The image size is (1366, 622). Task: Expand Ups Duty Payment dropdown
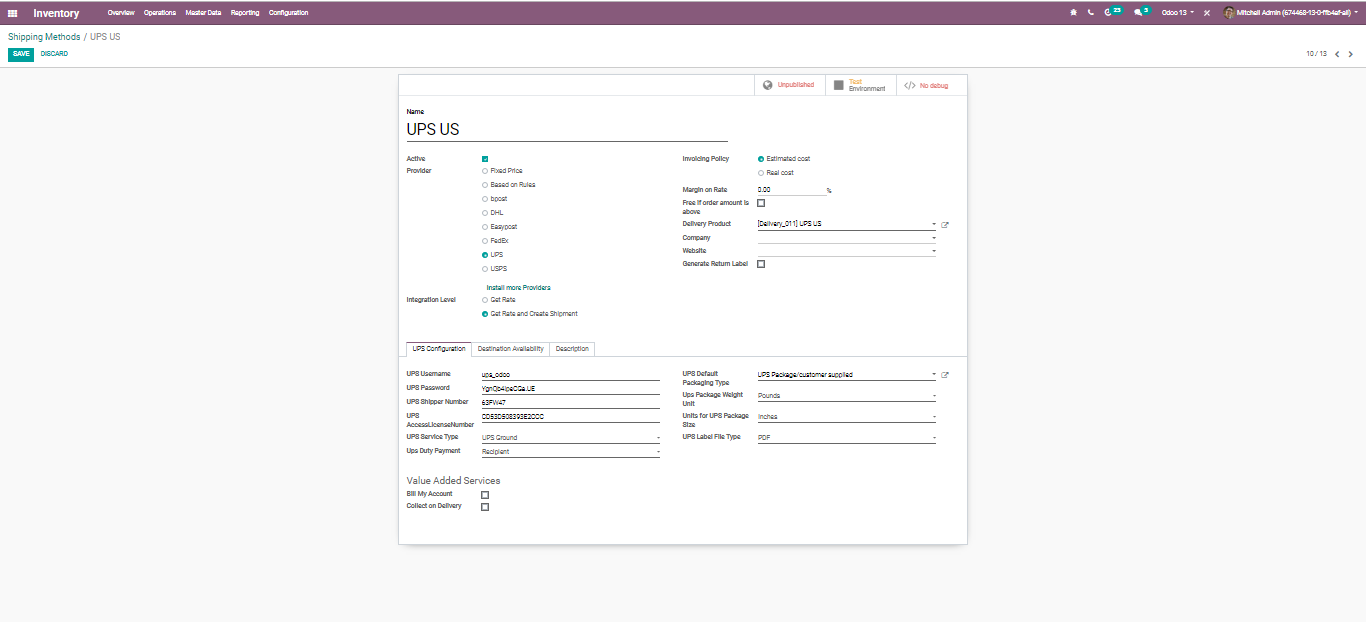pyautogui.click(x=571, y=452)
